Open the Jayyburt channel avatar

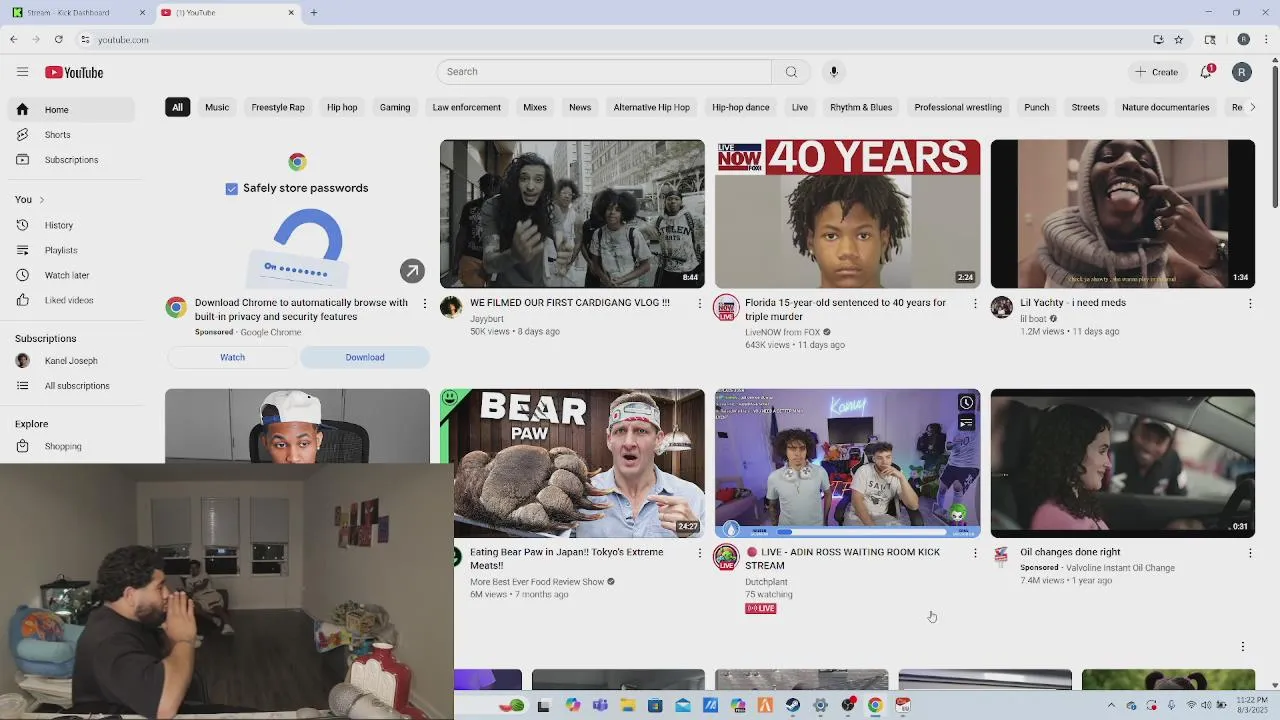pos(451,307)
